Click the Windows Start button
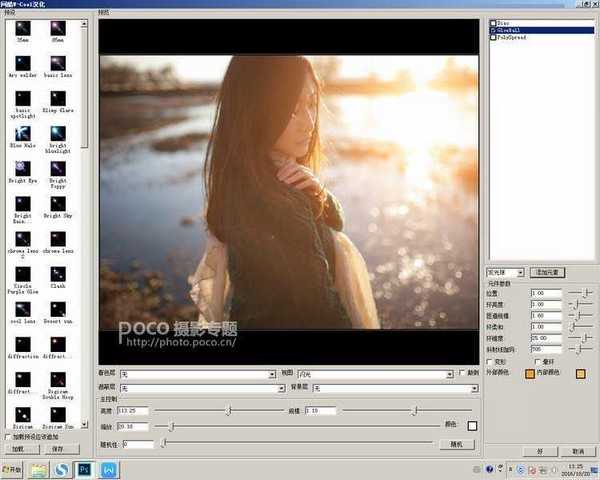This screenshot has height=480, width=600. tap(13, 468)
